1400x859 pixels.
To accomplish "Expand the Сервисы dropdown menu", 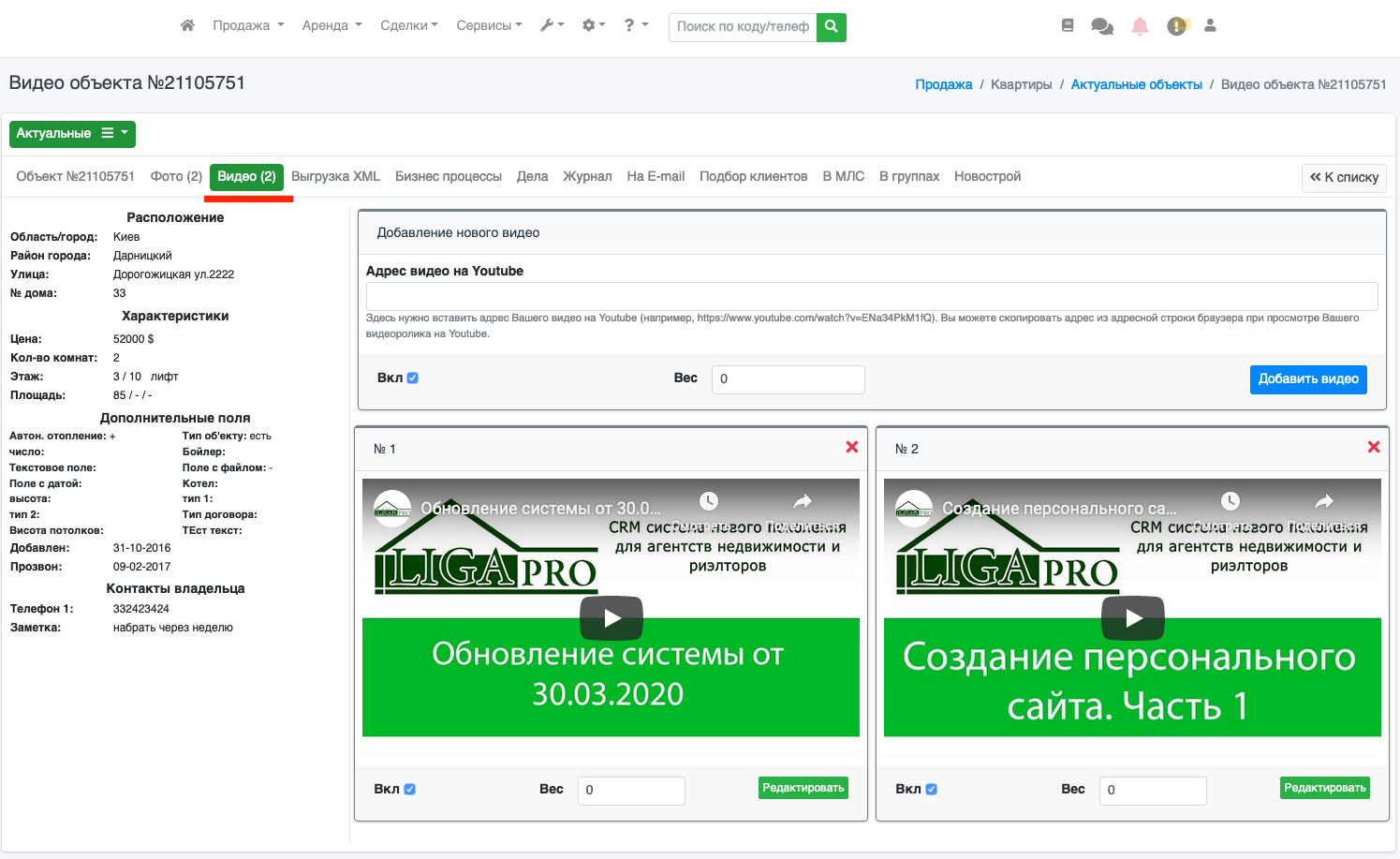I will coord(489,25).
